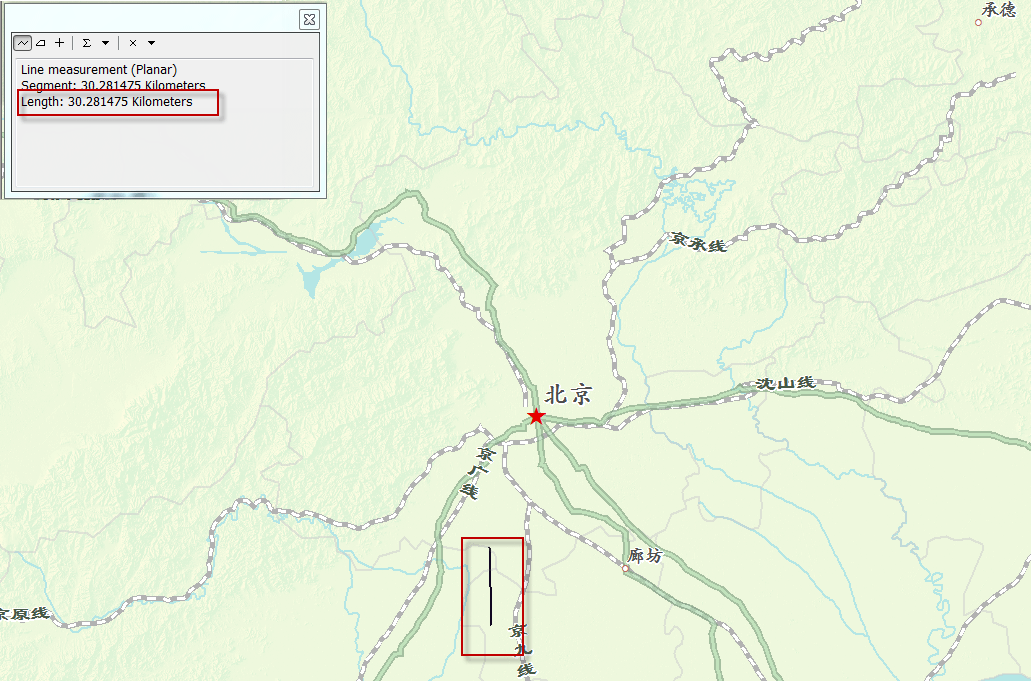Select the Measure Feature plus tool
This screenshot has width=1031, height=681.
pos(59,43)
